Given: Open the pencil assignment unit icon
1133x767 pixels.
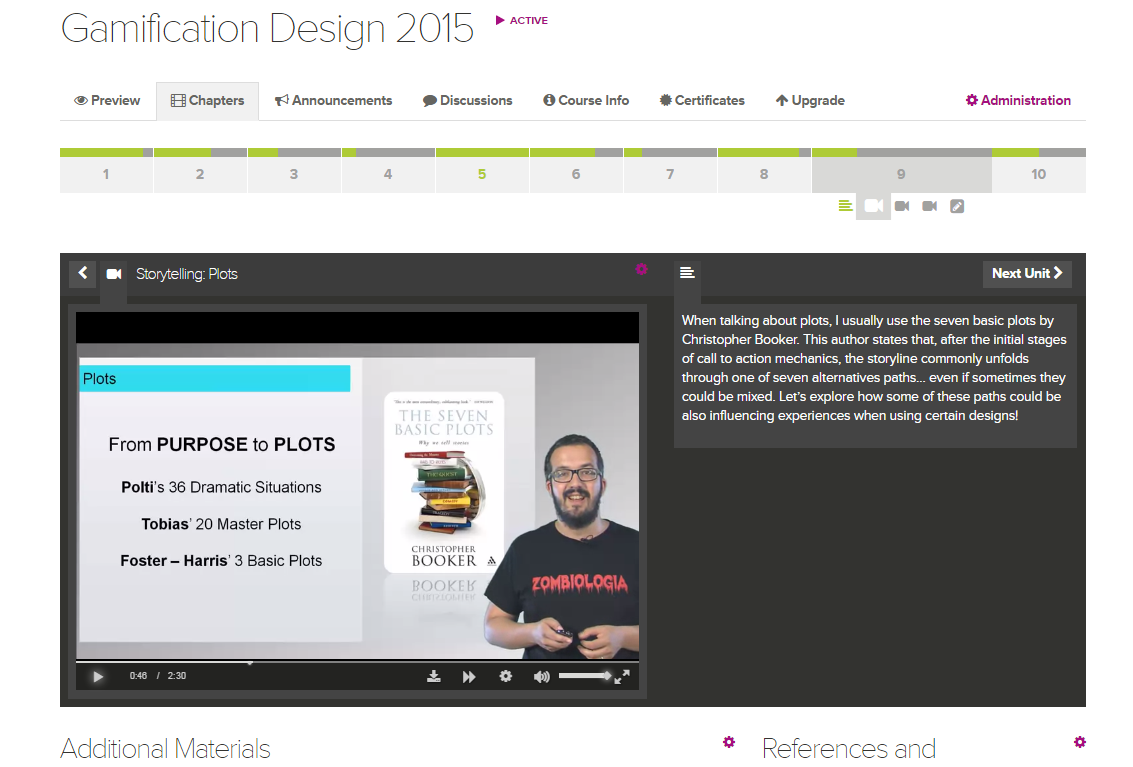Looking at the screenshot, I should [957, 206].
